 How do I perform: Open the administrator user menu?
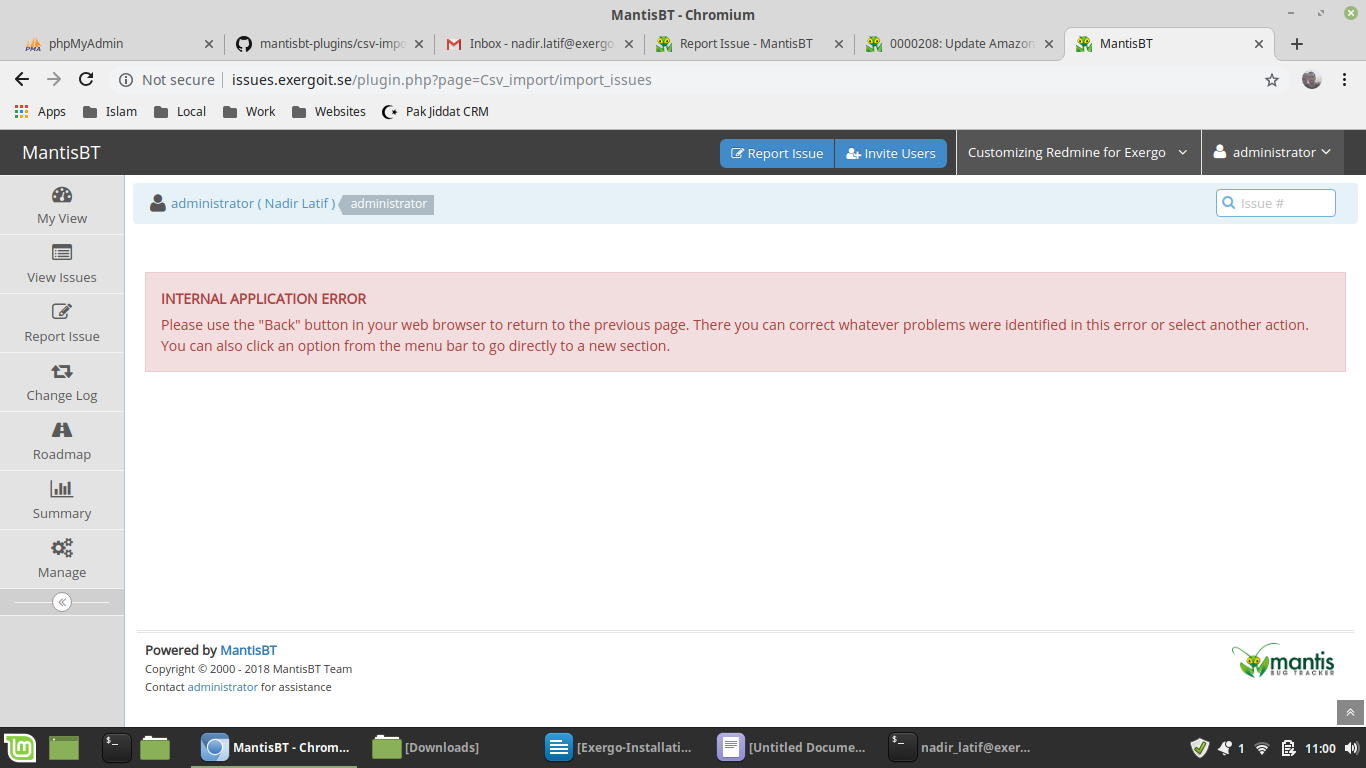[x=1272, y=153]
